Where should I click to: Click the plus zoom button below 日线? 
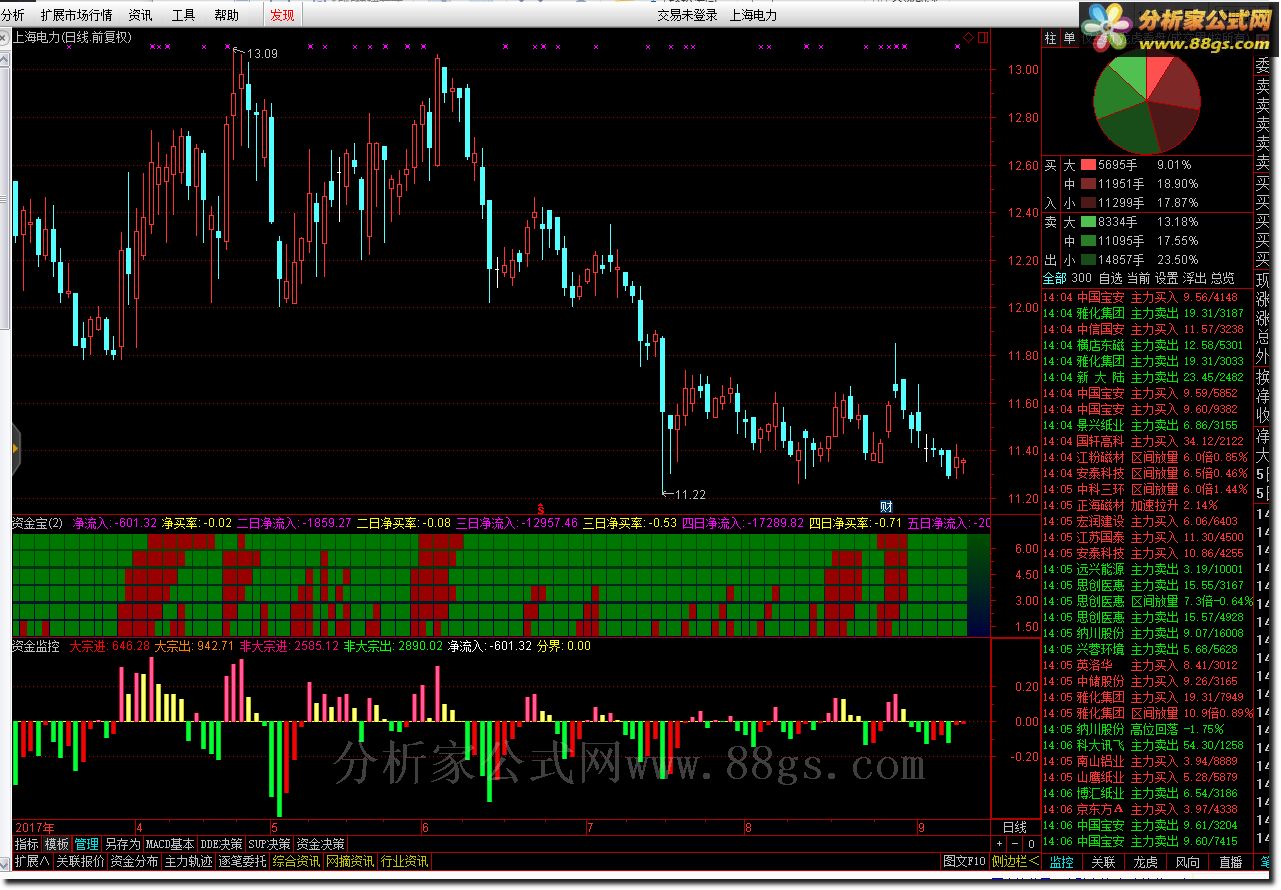point(999,844)
